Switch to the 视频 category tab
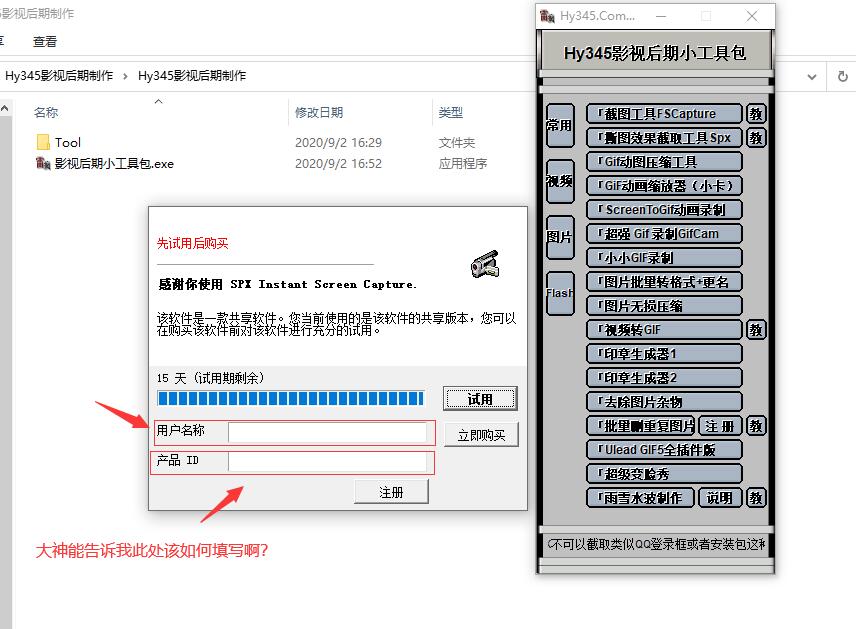 point(560,181)
